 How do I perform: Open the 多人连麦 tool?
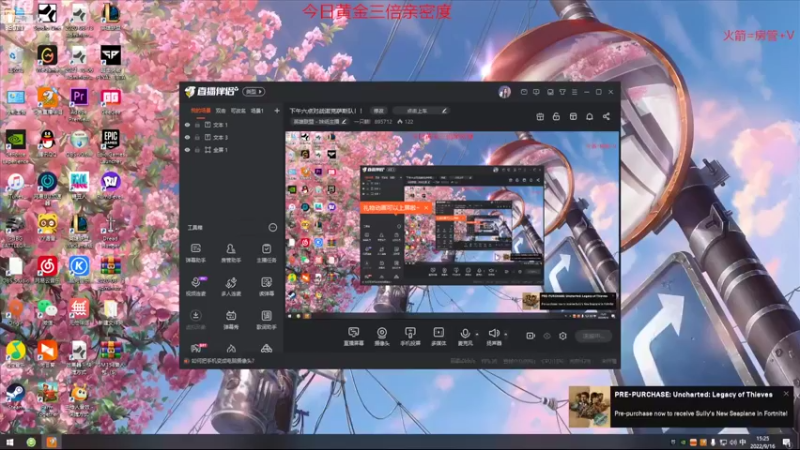click(x=231, y=287)
